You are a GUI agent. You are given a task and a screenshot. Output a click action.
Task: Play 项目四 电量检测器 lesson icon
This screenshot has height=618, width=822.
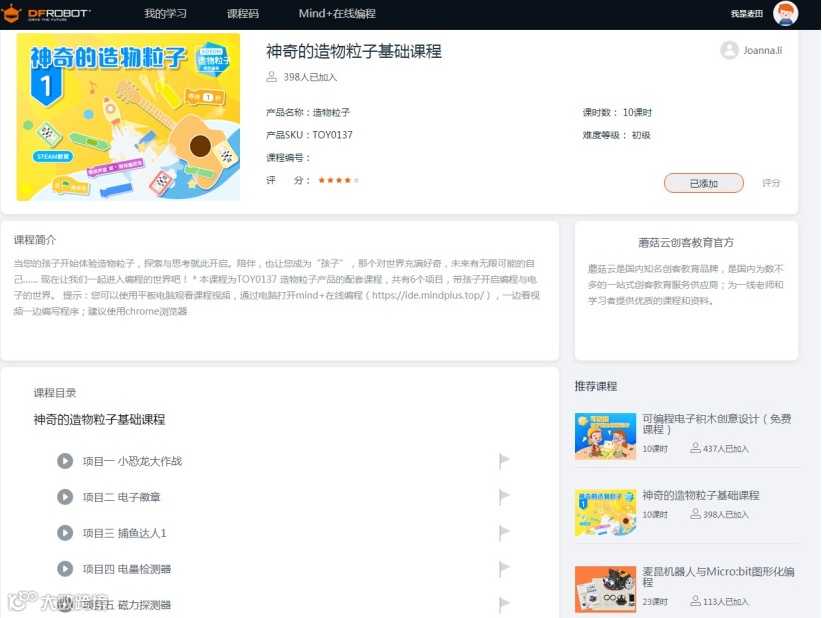click(x=65, y=568)
